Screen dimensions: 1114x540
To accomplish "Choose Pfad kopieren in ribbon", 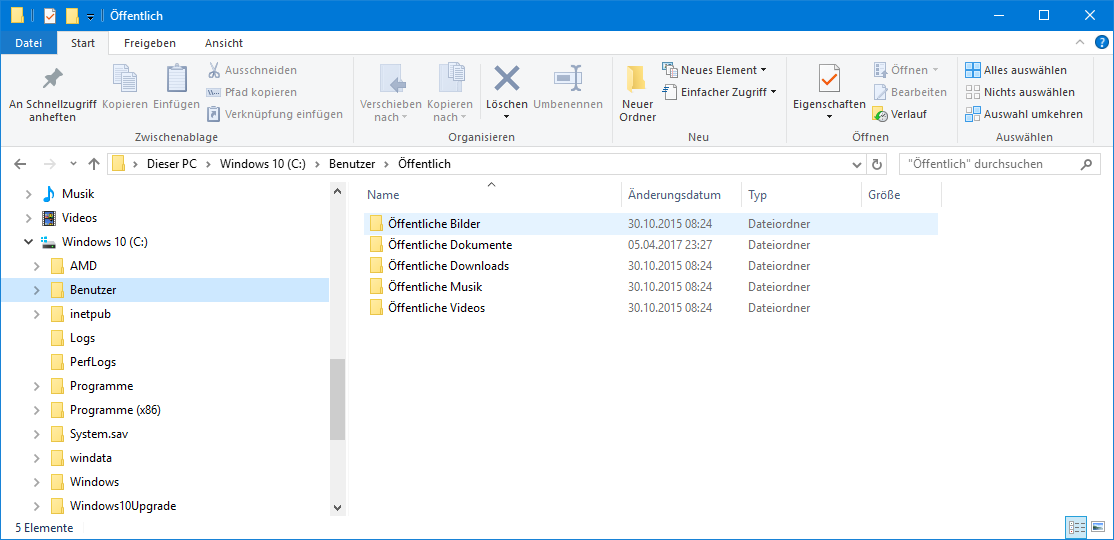I will pyautogui.click(x=252, y=92).
